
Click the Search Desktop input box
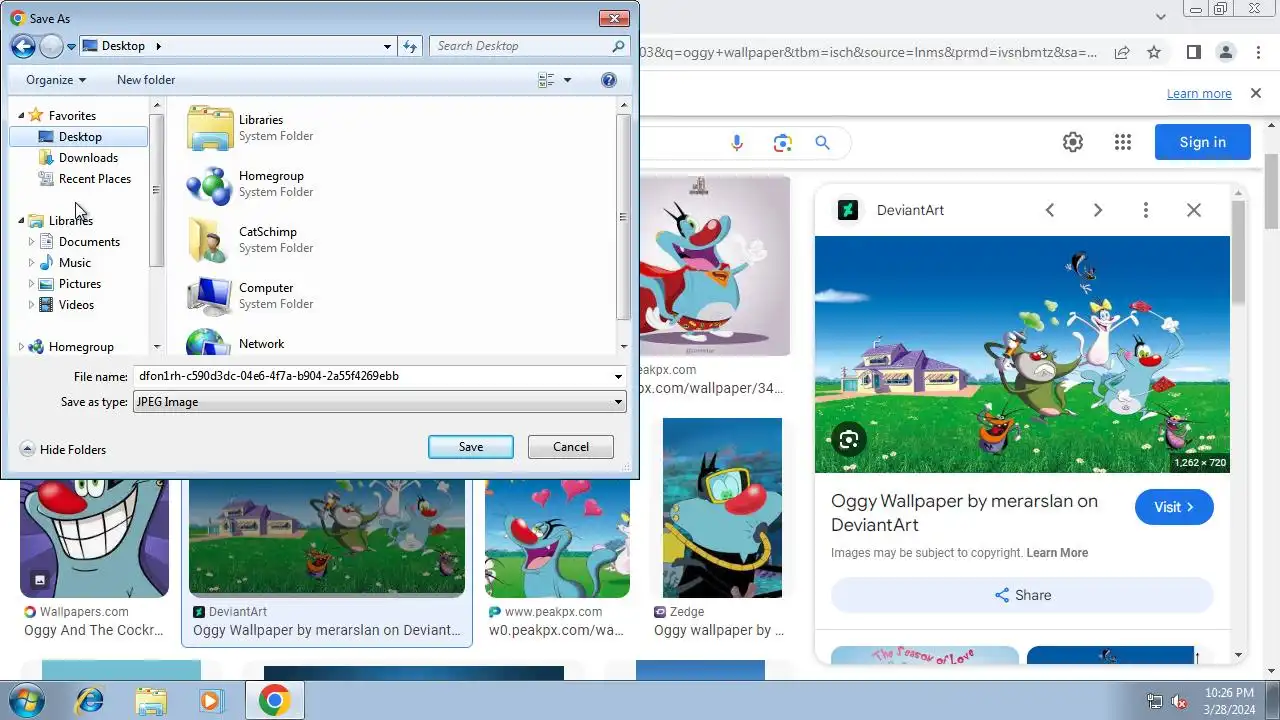tap(520, 46)
